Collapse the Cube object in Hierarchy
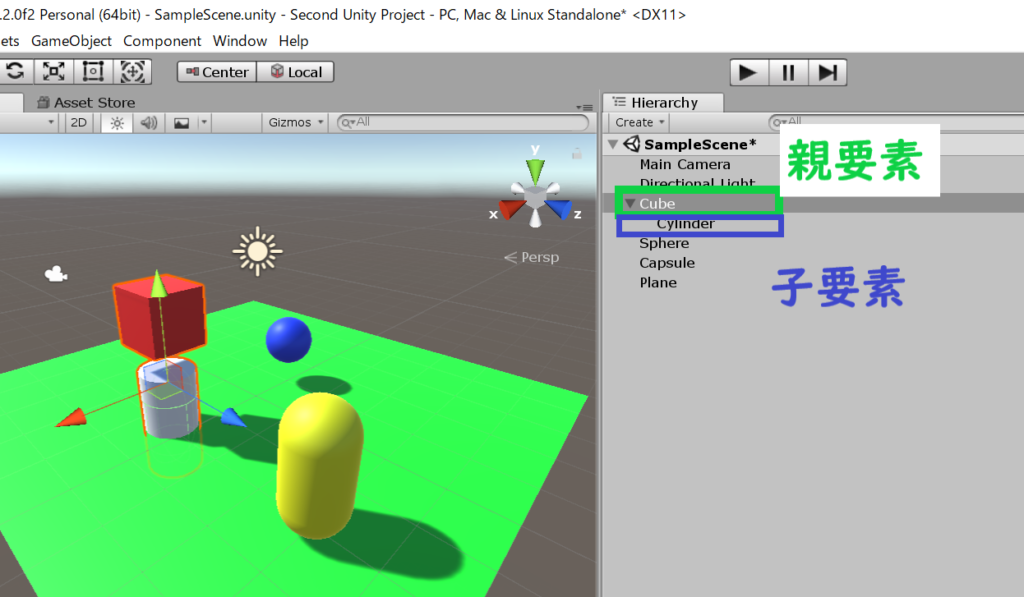 (x=630, y=204)
